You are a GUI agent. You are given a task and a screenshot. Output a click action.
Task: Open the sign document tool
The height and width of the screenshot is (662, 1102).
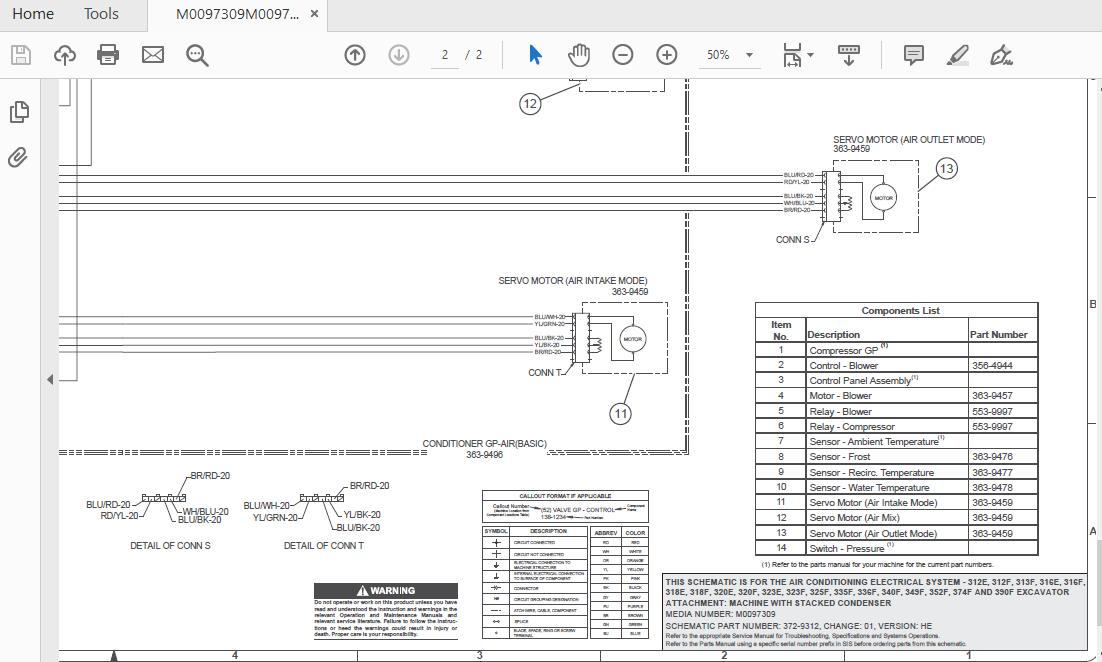1001,55
